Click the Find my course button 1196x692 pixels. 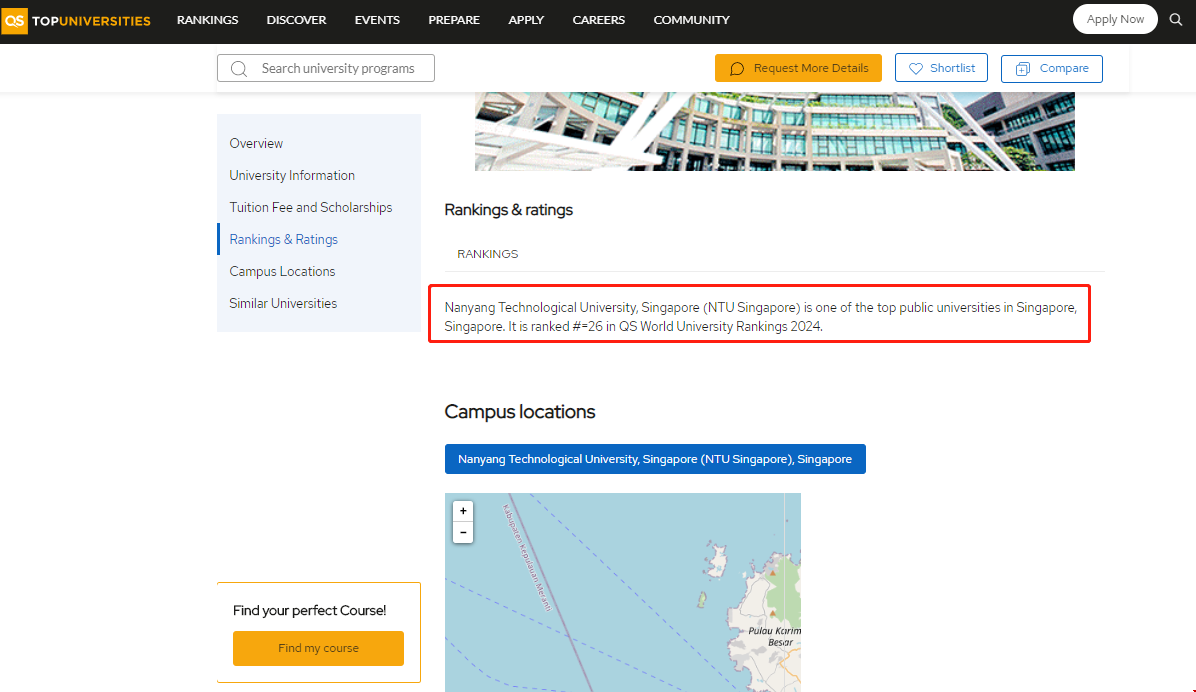(318, 648)
